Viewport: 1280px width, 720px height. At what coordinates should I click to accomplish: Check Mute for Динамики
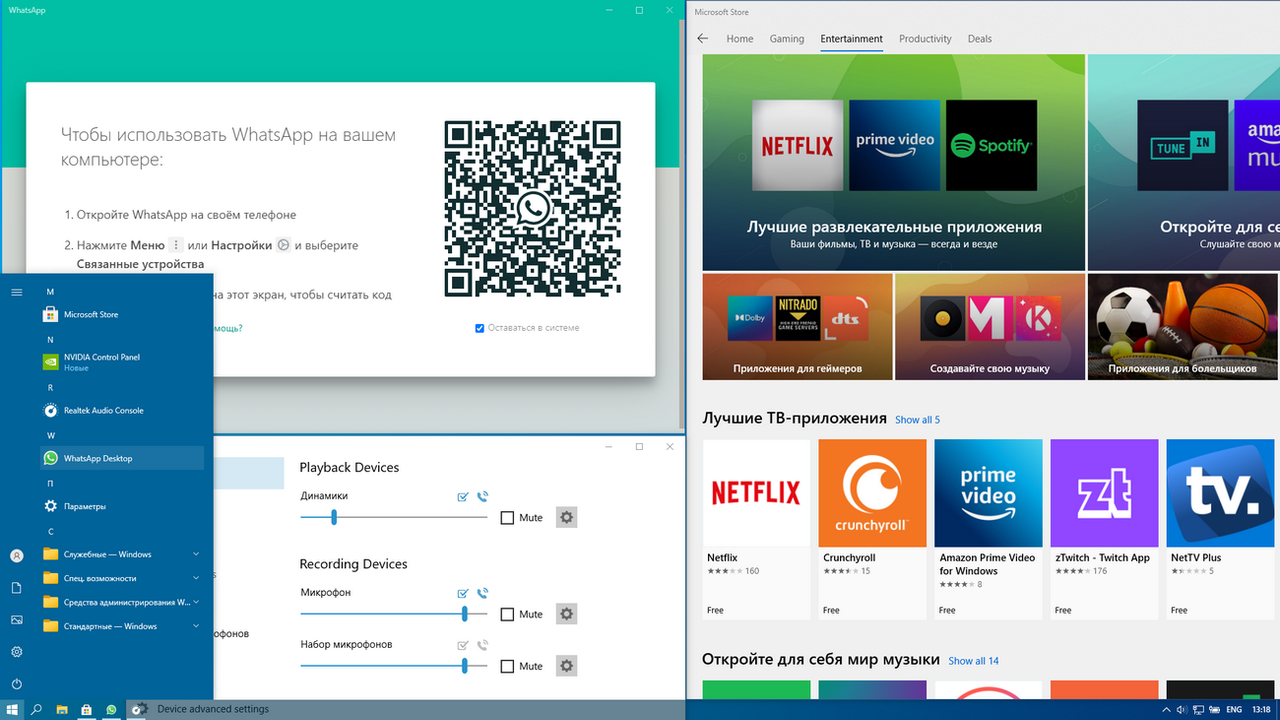tap(507, 518)
